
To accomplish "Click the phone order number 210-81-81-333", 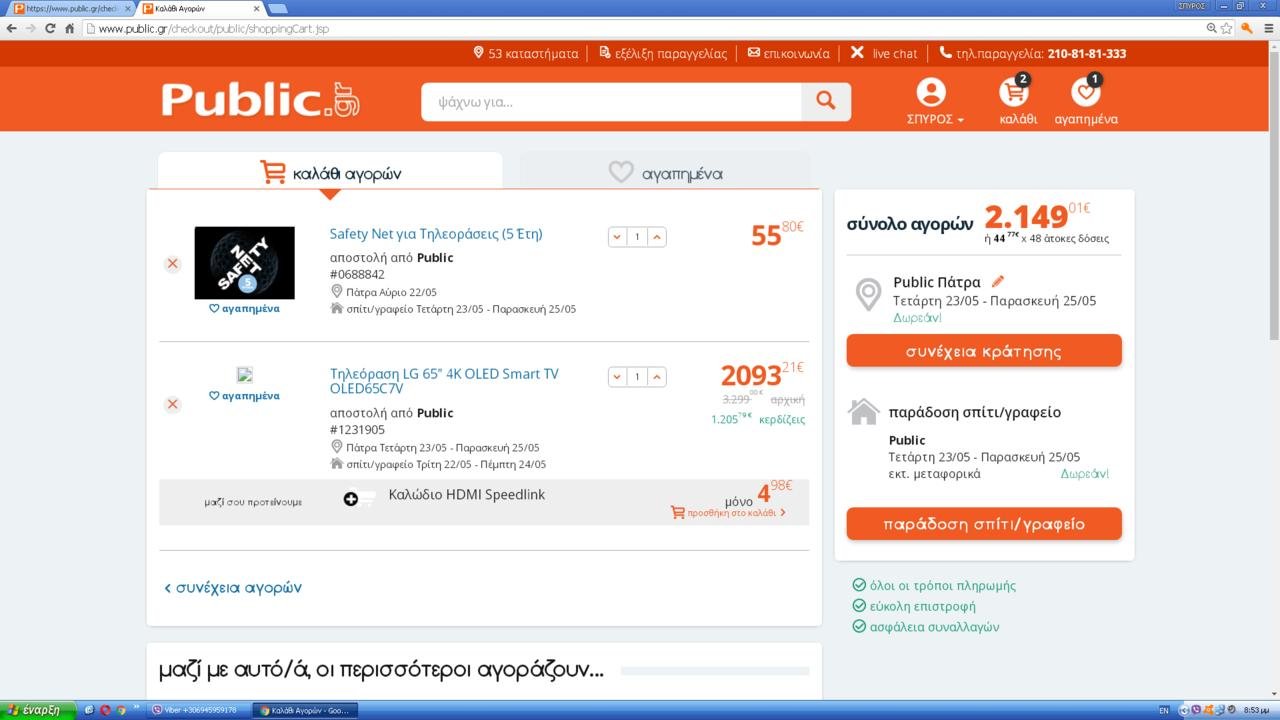I will click(x=1087, y=53).
